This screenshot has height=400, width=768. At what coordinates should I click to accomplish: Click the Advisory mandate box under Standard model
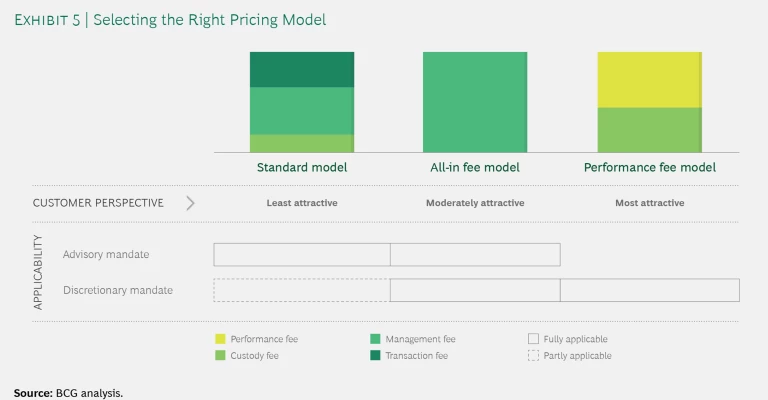tap(302, 254)
